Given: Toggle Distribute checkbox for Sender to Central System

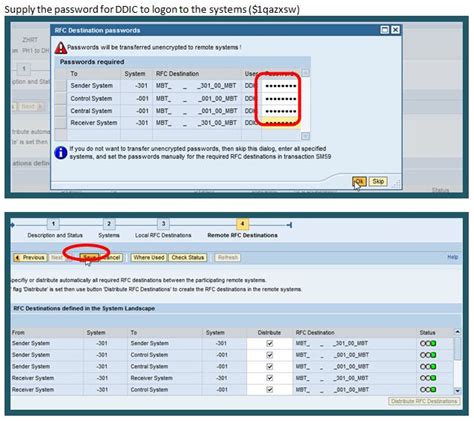Looking at the screenshot, I should 270,367.
